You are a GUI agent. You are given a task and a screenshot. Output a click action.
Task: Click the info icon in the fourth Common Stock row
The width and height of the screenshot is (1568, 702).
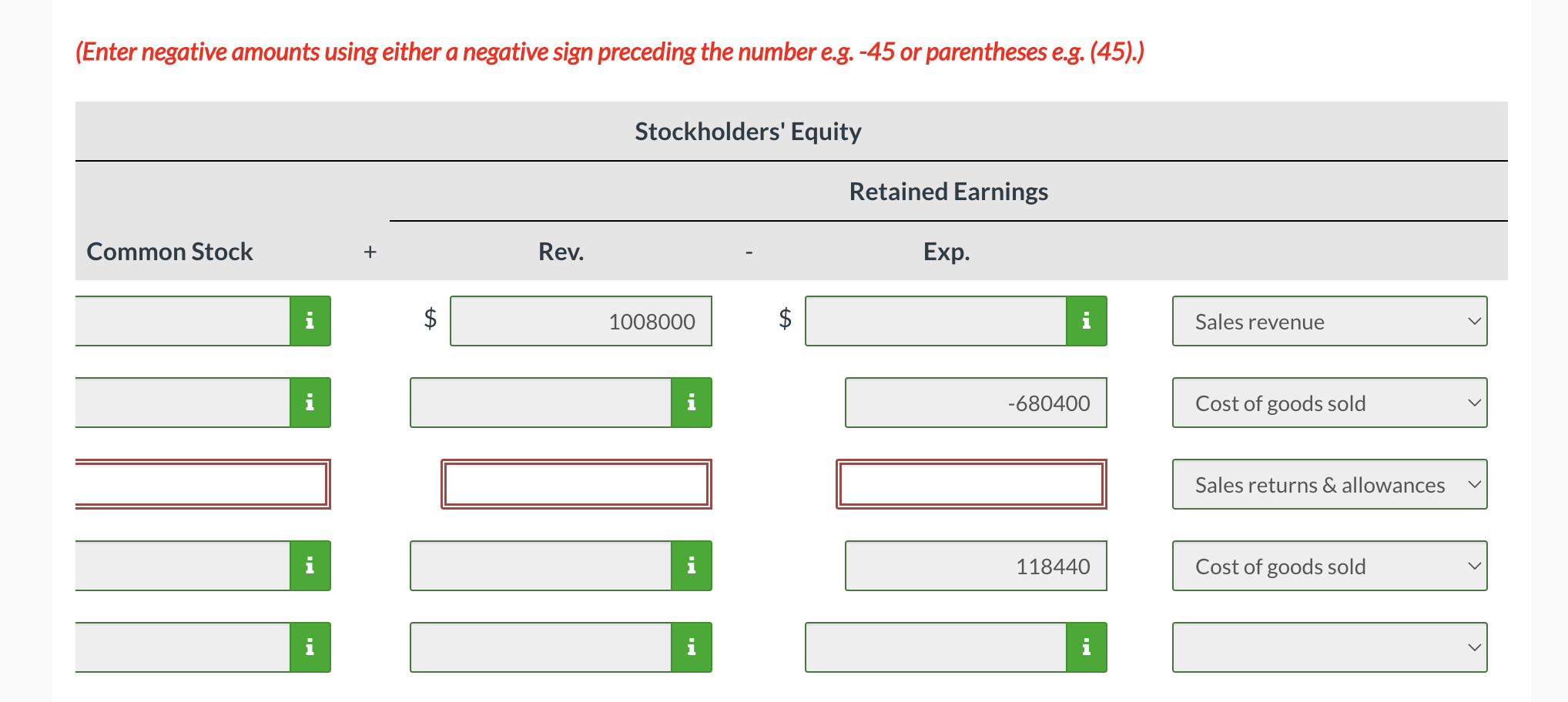(309, 566)
